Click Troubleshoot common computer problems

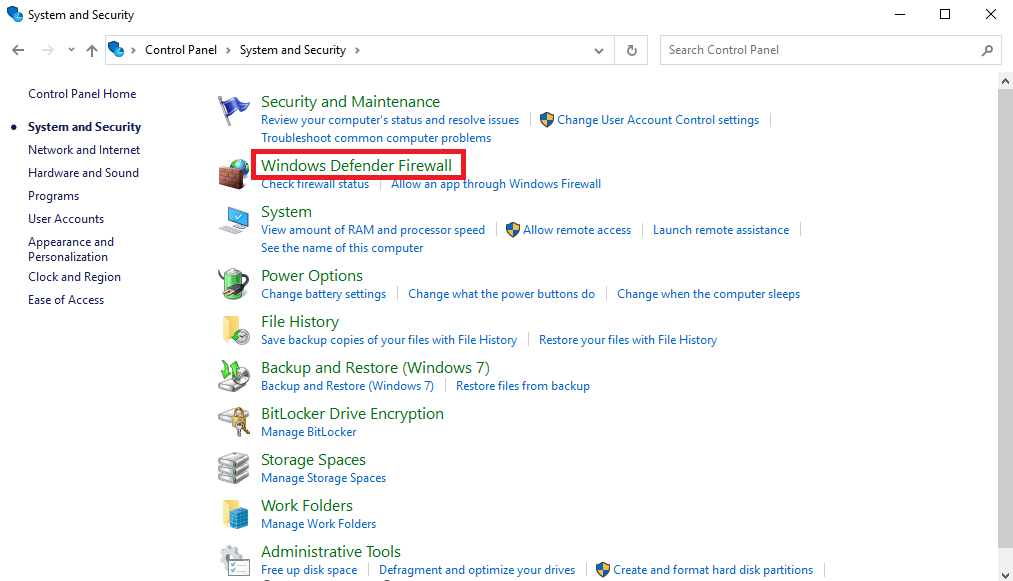[376, 138]
